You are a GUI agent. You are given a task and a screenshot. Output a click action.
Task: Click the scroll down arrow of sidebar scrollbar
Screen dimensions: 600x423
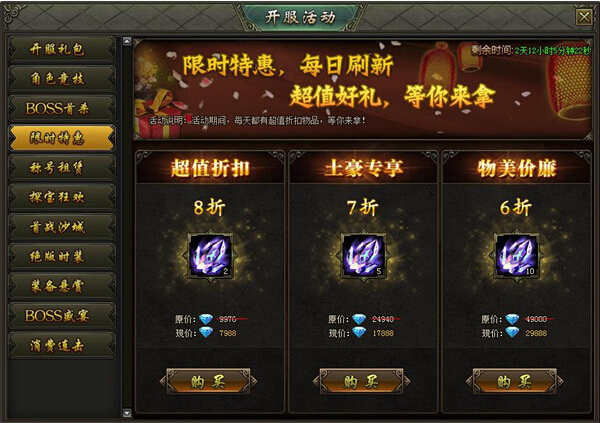click(x=127, y=413)
